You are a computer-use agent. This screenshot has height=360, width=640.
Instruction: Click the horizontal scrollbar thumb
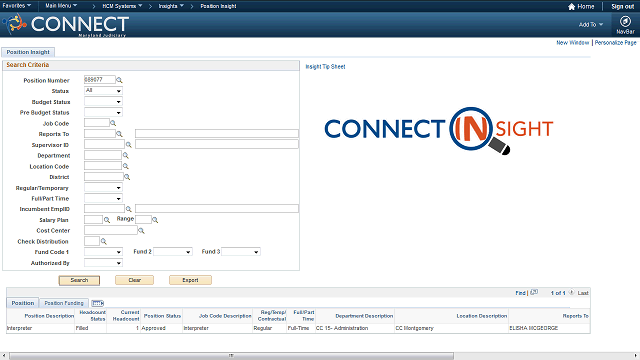coord(231,356)
